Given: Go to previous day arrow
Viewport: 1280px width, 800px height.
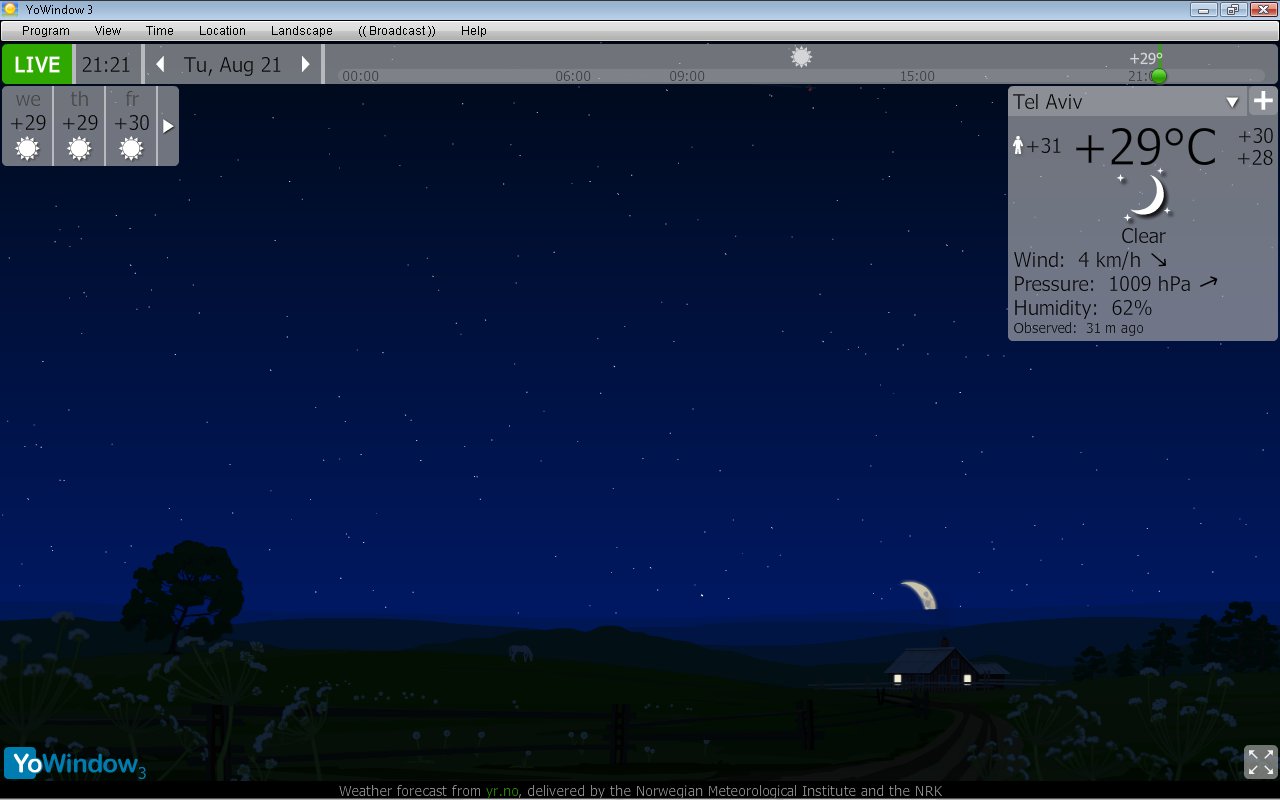Looking at the screenshot, I should click(160, 65).
